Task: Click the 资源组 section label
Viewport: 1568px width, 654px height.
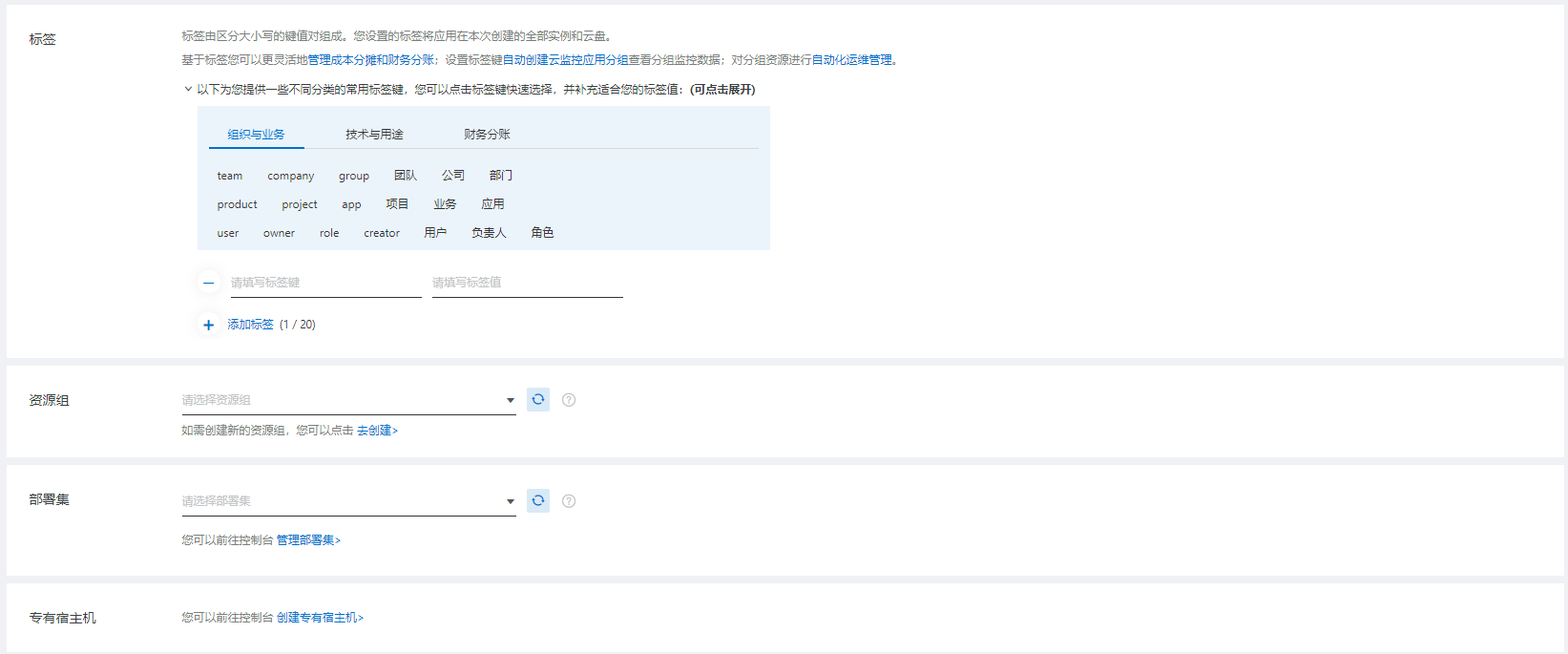Action: [49, 400]
